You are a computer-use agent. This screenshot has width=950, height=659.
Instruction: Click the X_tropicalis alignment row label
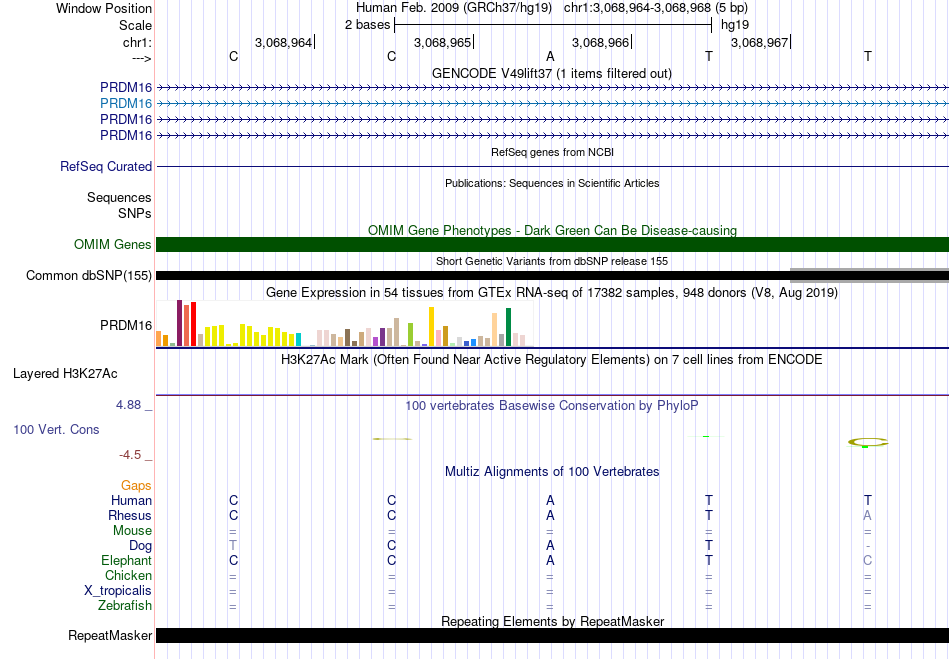click(x=118, y=591)
